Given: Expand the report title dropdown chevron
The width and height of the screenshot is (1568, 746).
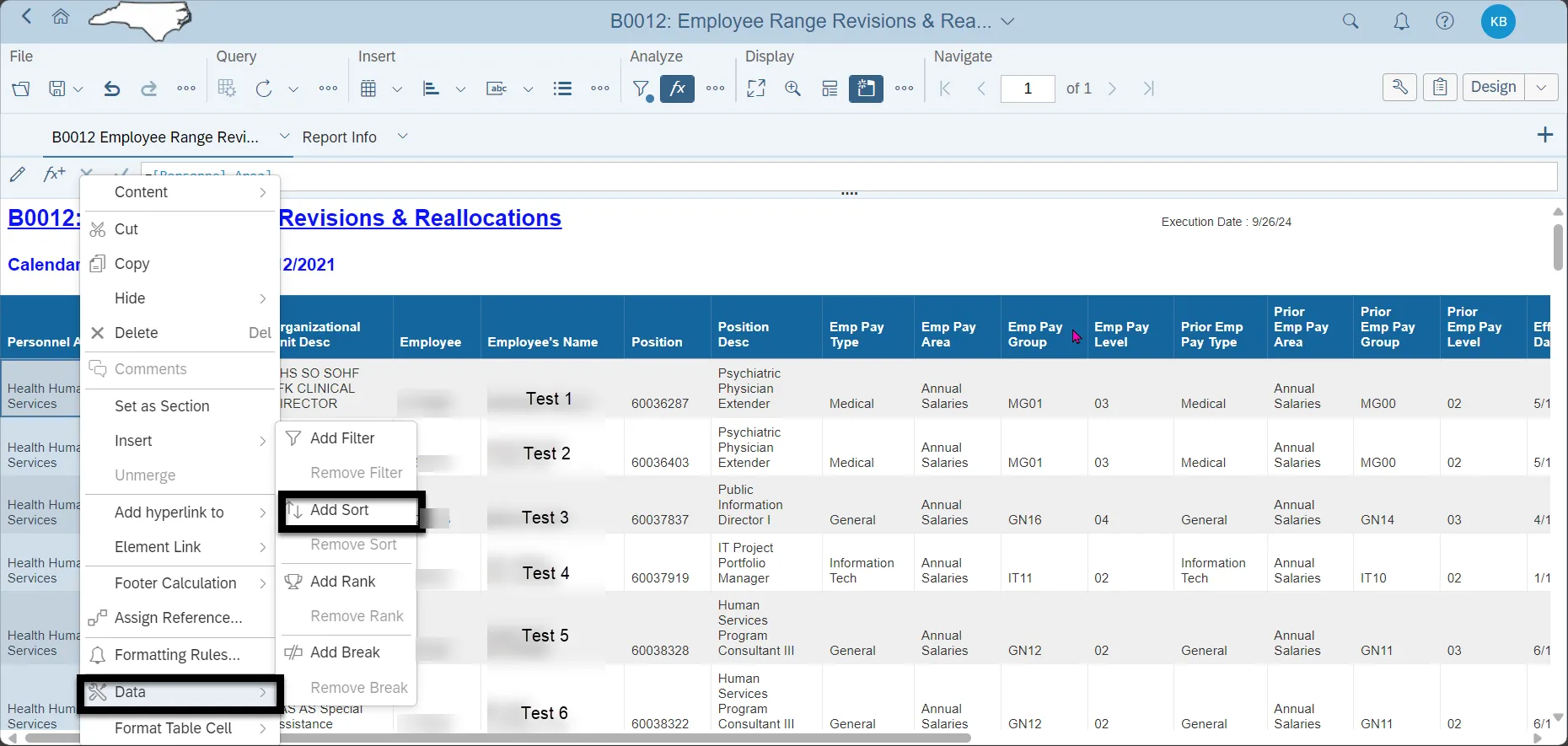Looking at the screenshot, I should [x=1008, y=22].
